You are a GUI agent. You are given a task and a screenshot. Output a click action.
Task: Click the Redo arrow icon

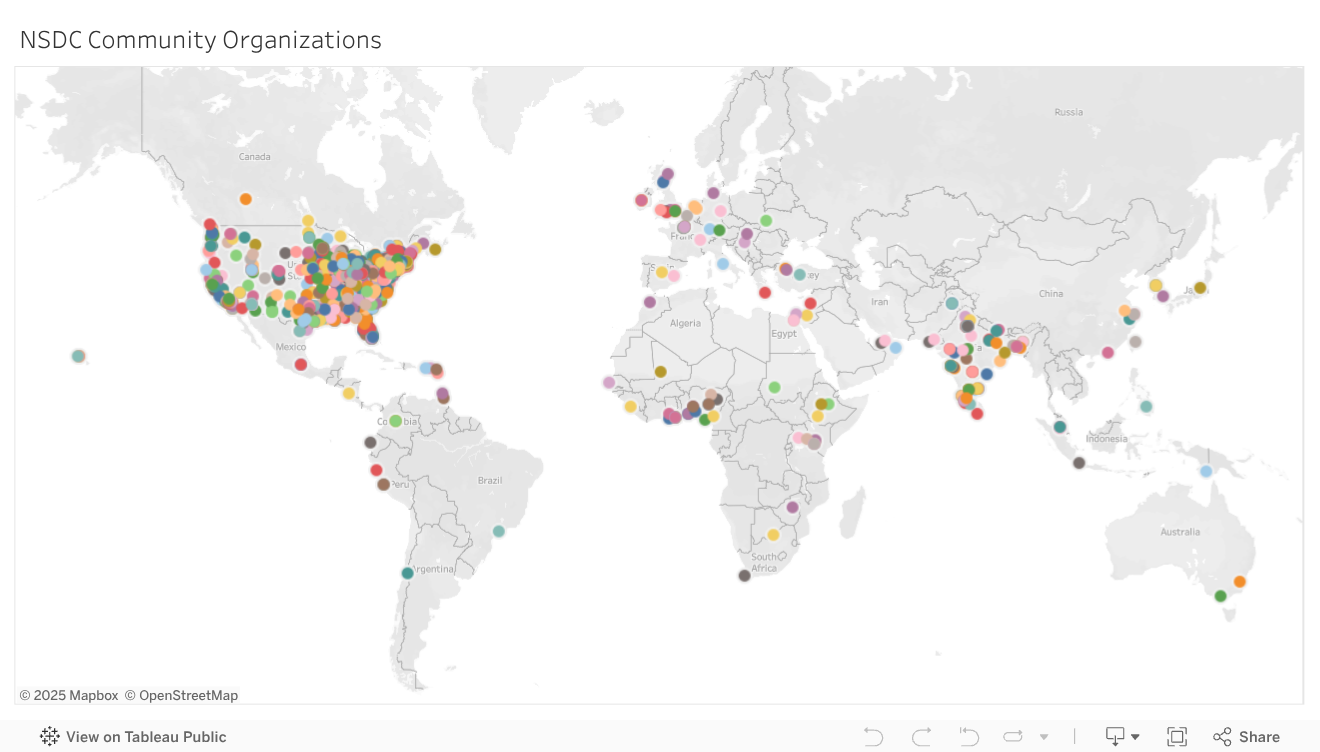pos(921,737)
